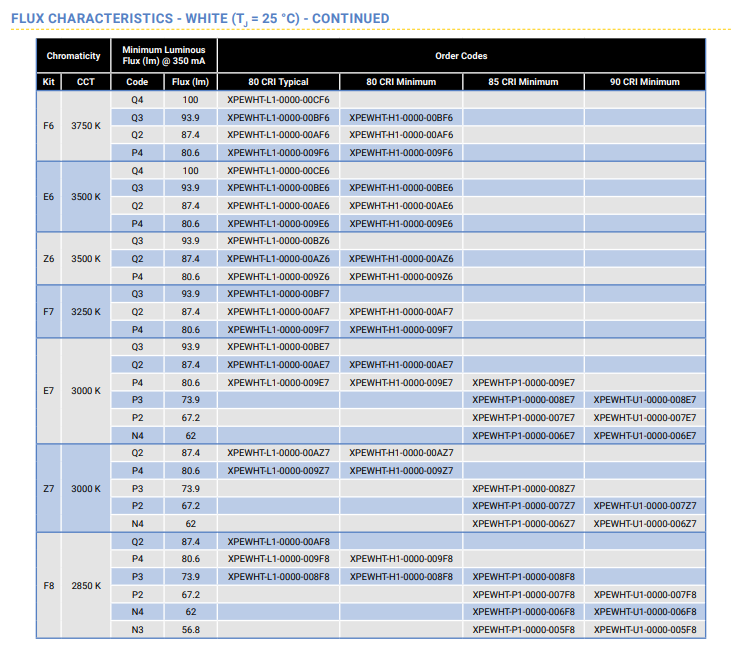
Task: Click order code XPEWHT-H1-0000-00AF7
Action: tap(401, 312)
